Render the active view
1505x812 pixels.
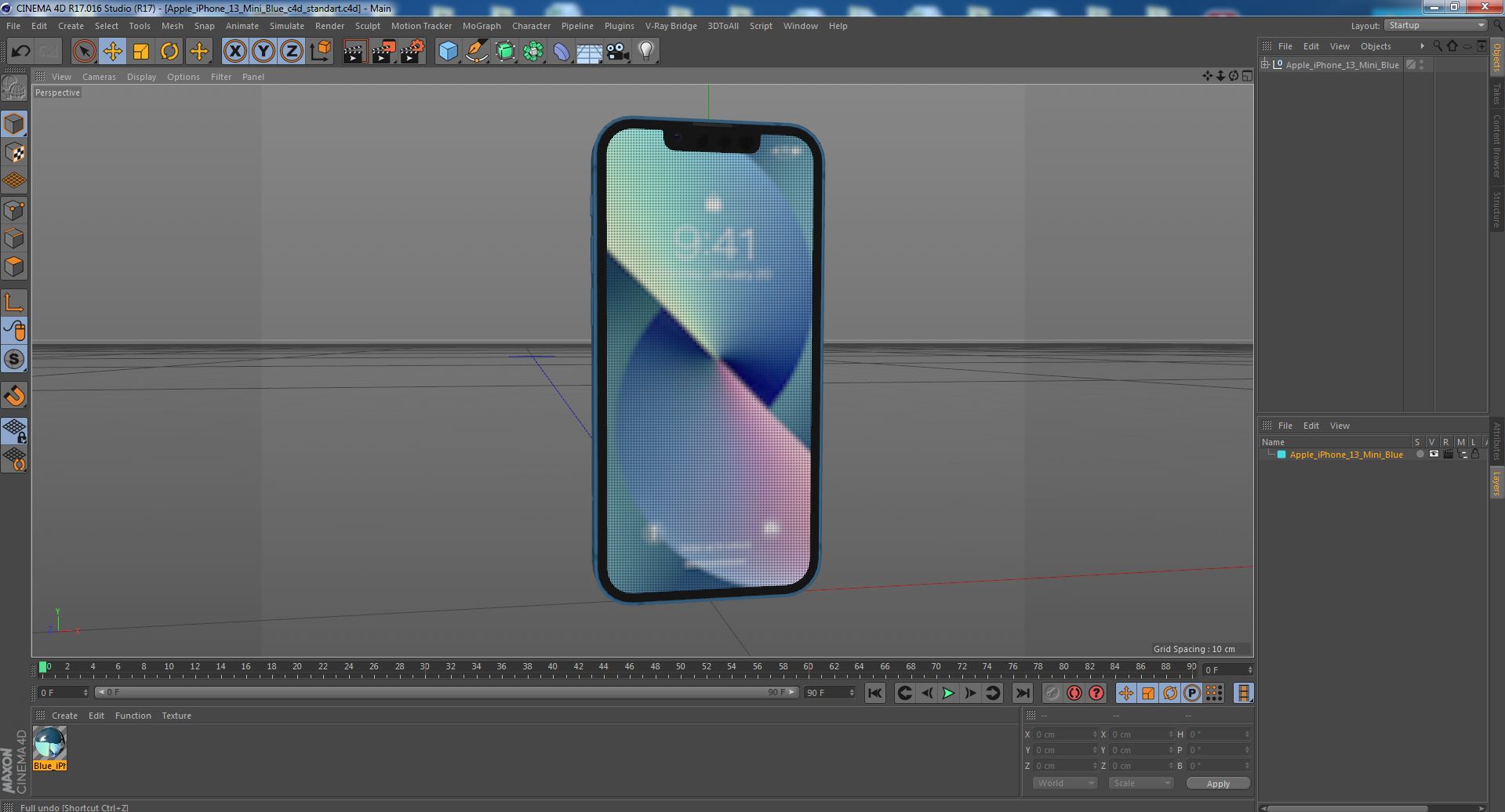coord(354,52)
